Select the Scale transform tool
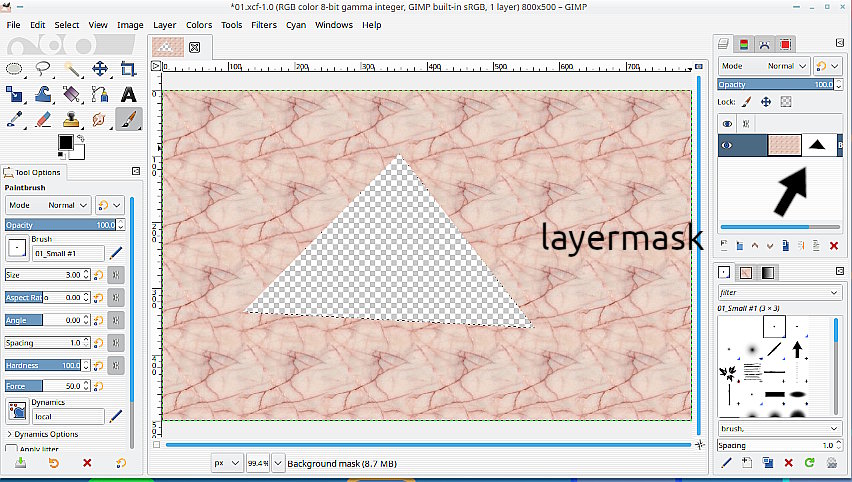The image size is (852, 482). pos(14,95)
